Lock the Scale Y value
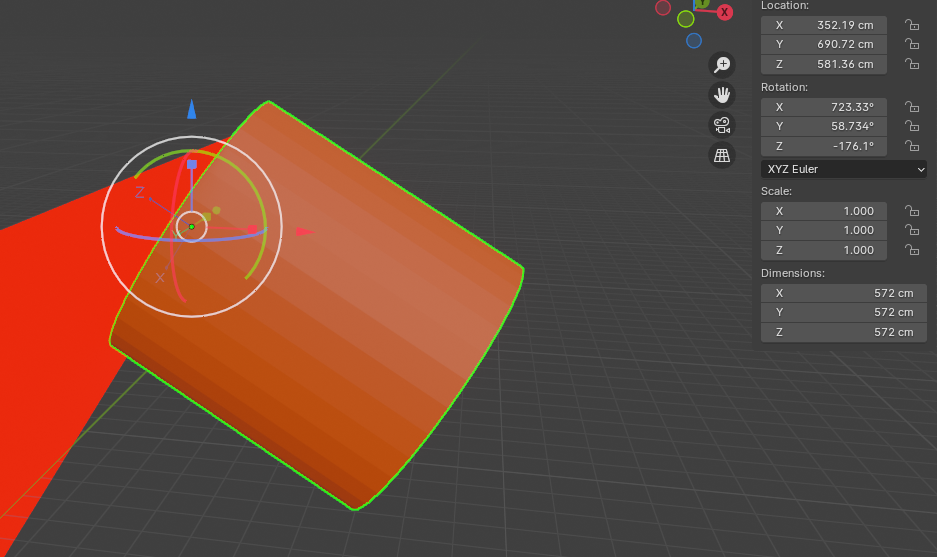 pos(912,230)
